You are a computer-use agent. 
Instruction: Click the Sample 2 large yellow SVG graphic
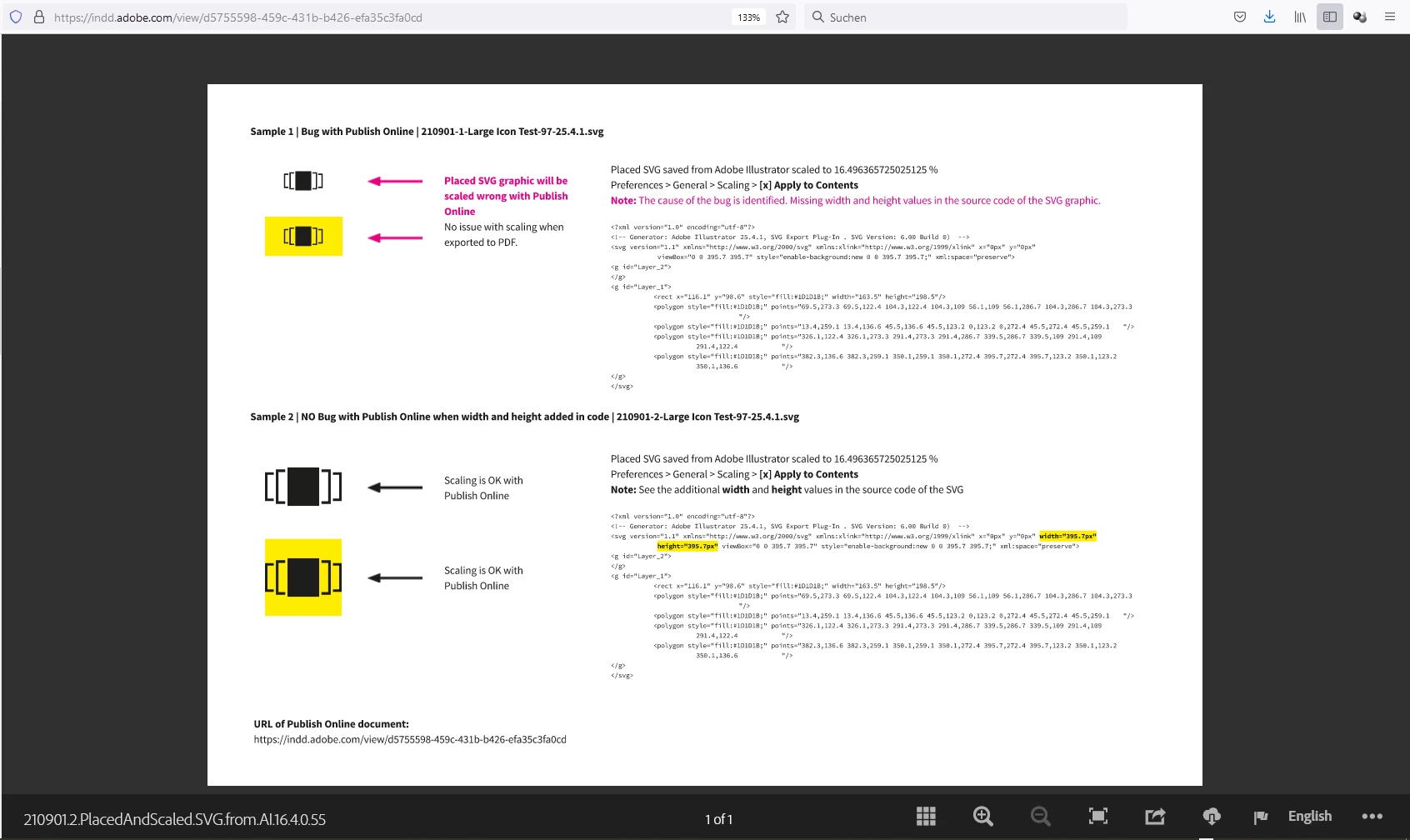(x=303, y=577)
